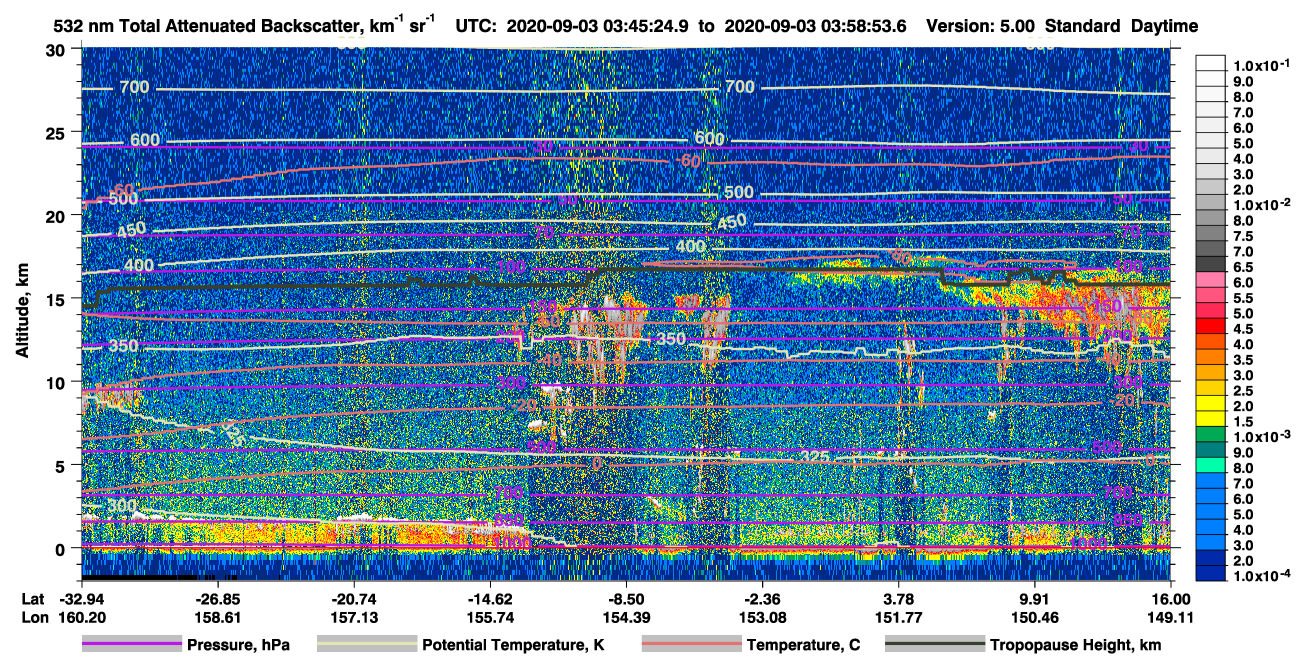Click longitude value 158.61
Viewport: 1300px width, 667px height.
[217, 617]
